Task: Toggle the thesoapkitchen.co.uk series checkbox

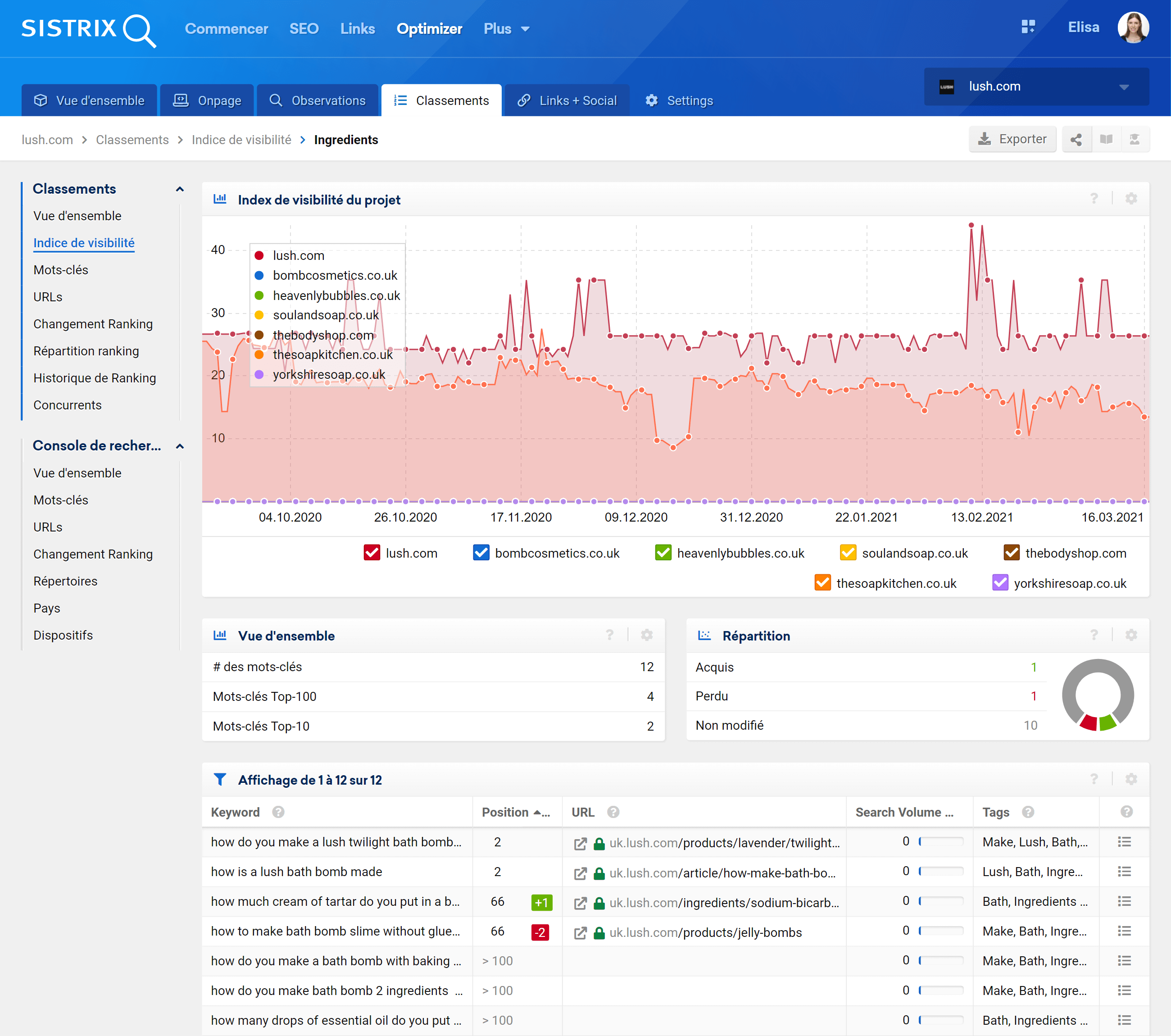Action: pos(823,582)
